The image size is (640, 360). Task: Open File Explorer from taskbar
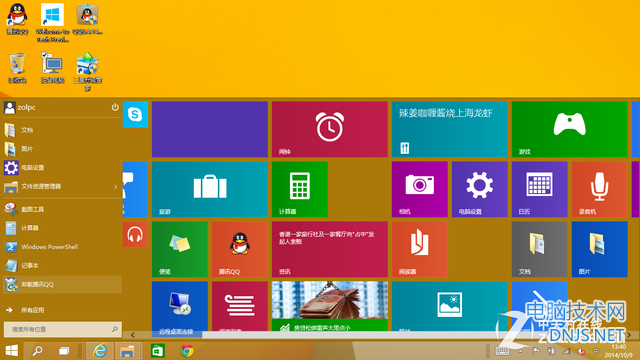tap(127, 351)
